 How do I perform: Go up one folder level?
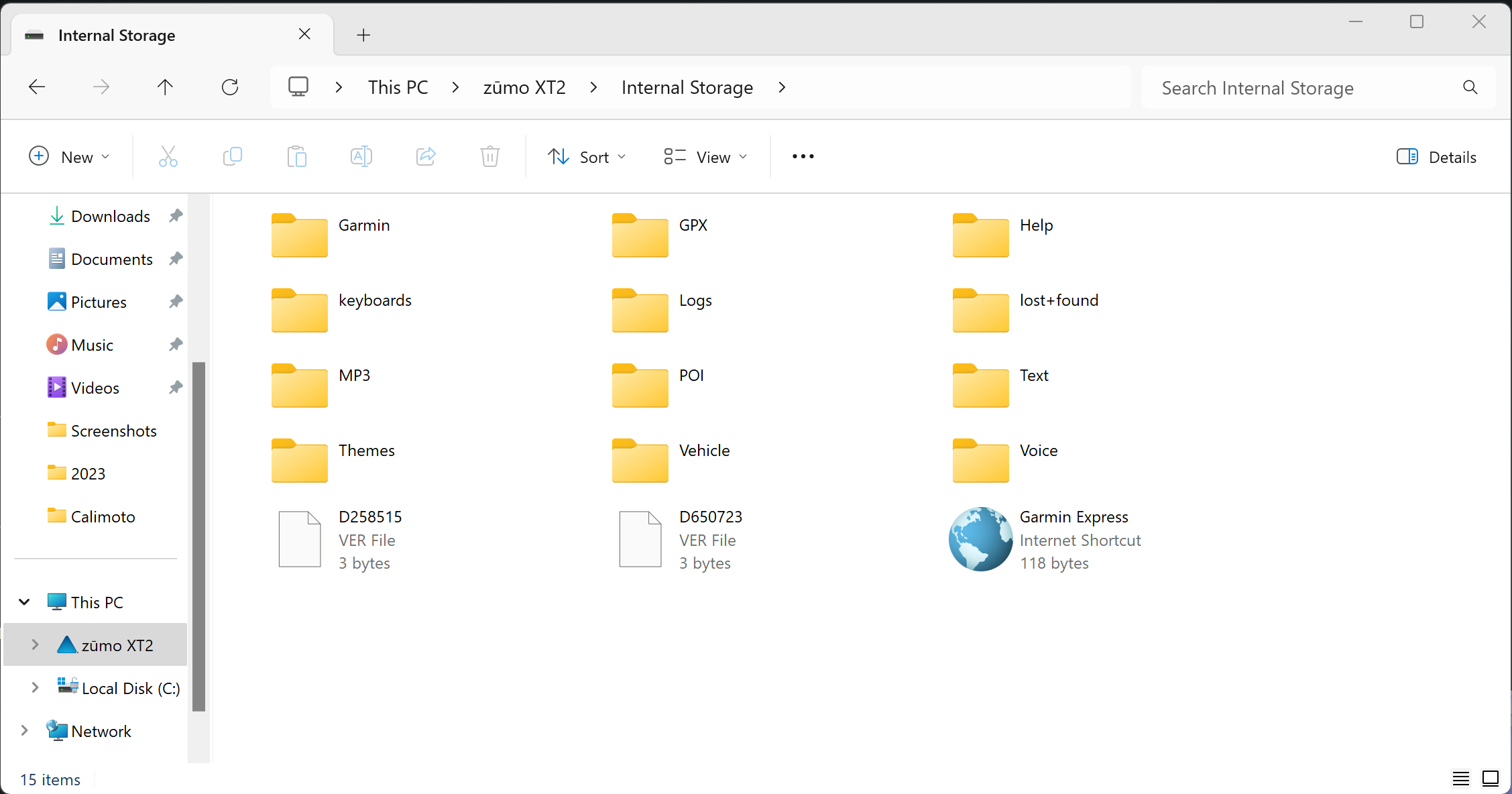point(165,87)
